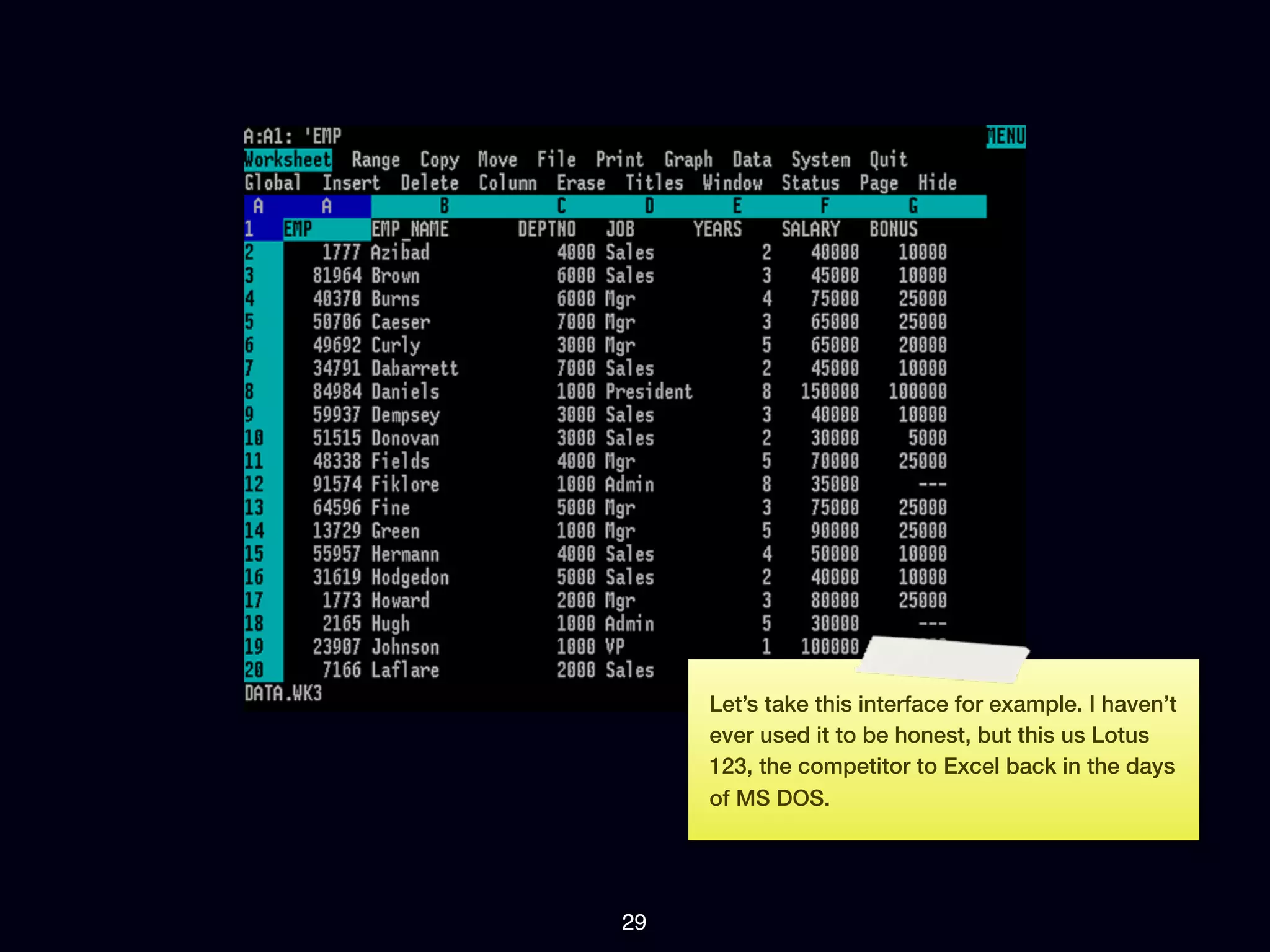Select column header G
1270x952 pixels.
click(913, 206)
